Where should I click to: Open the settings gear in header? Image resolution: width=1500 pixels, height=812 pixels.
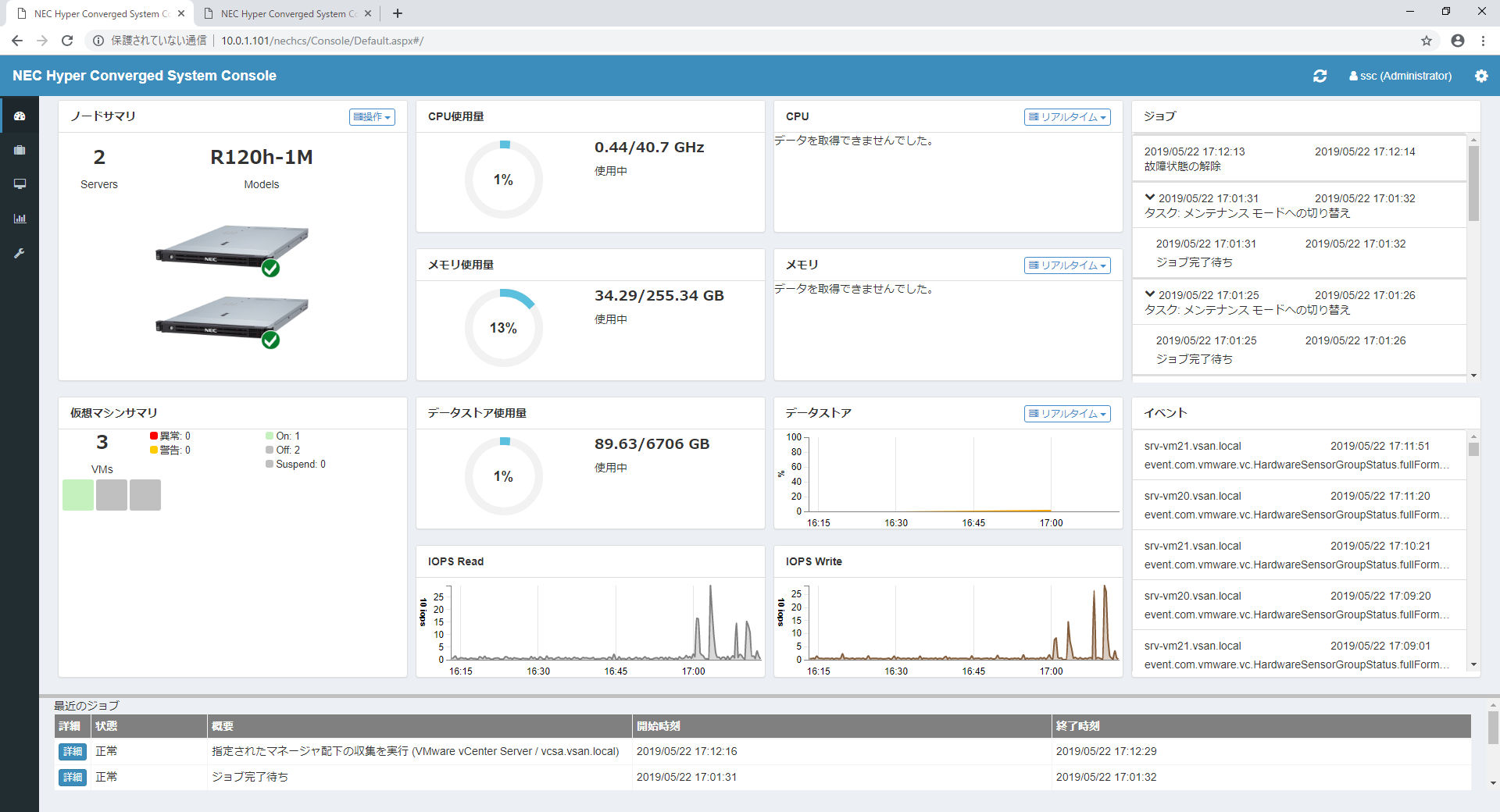coord(1481,76)
